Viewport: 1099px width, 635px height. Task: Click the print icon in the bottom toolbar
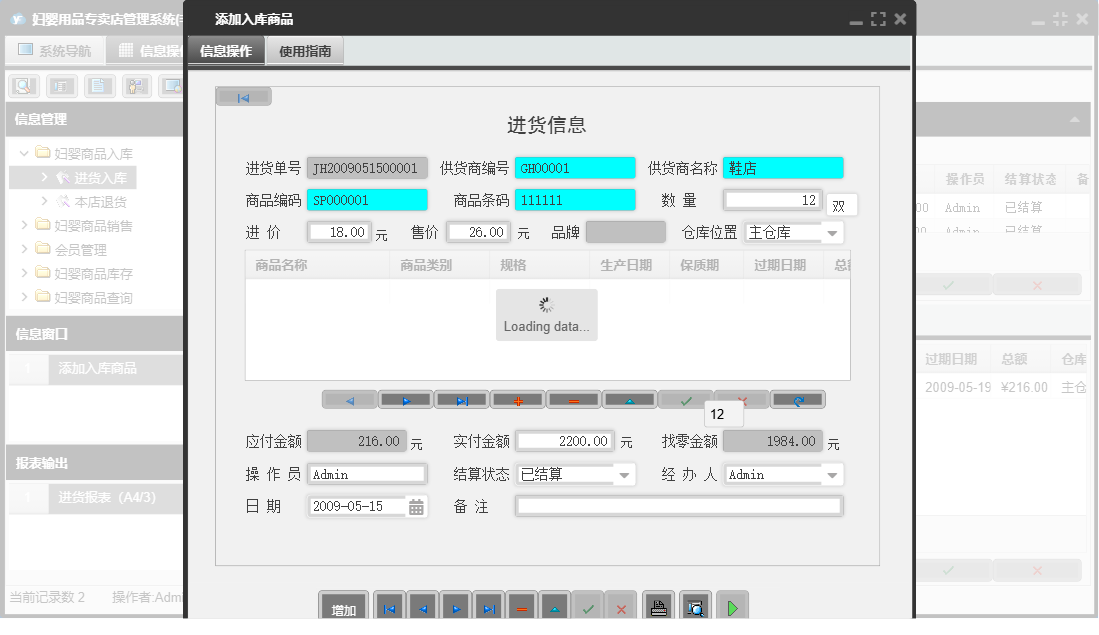[658, 605]
